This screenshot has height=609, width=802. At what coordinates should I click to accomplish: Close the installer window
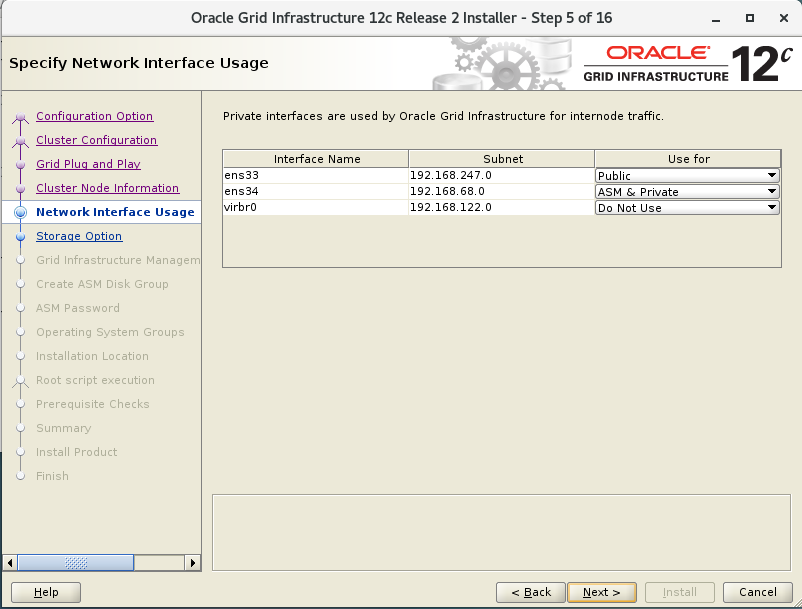pos(784,18)
